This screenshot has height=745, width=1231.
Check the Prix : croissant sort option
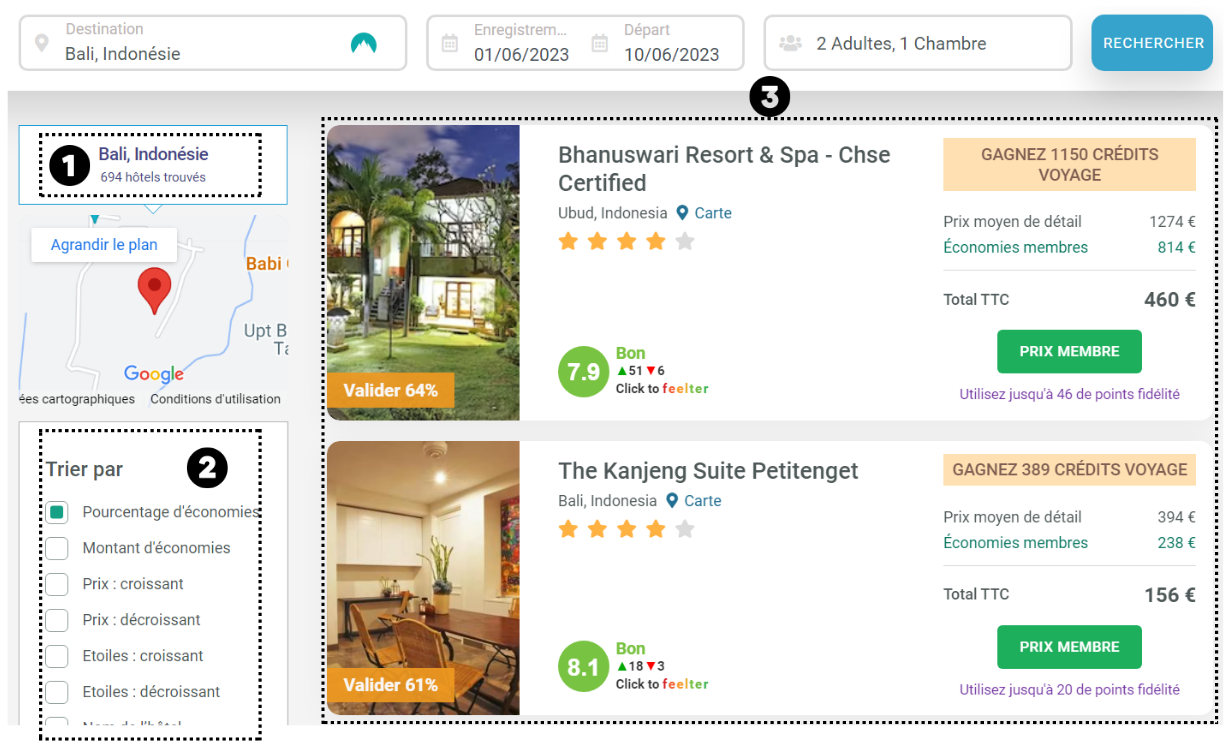[x=57, y=584]
